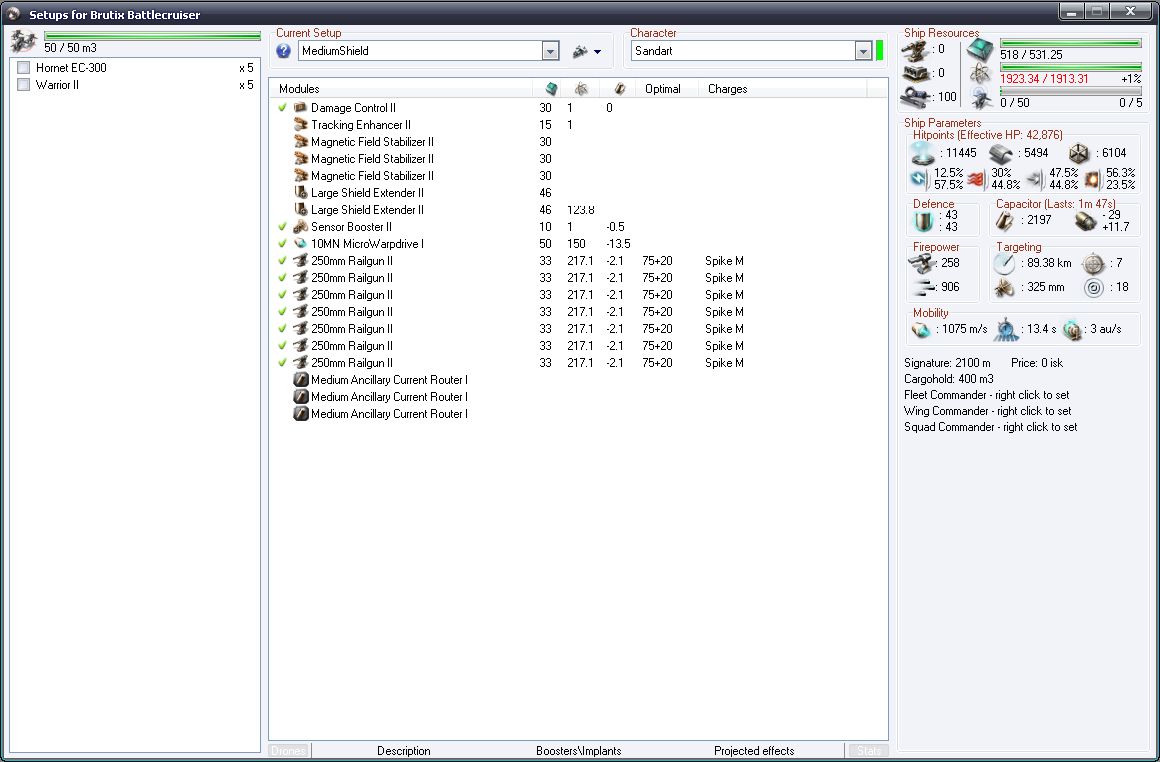Click the Optimal column header
This screenshot has height=762, width=1160.
click(x=663, y=89)
